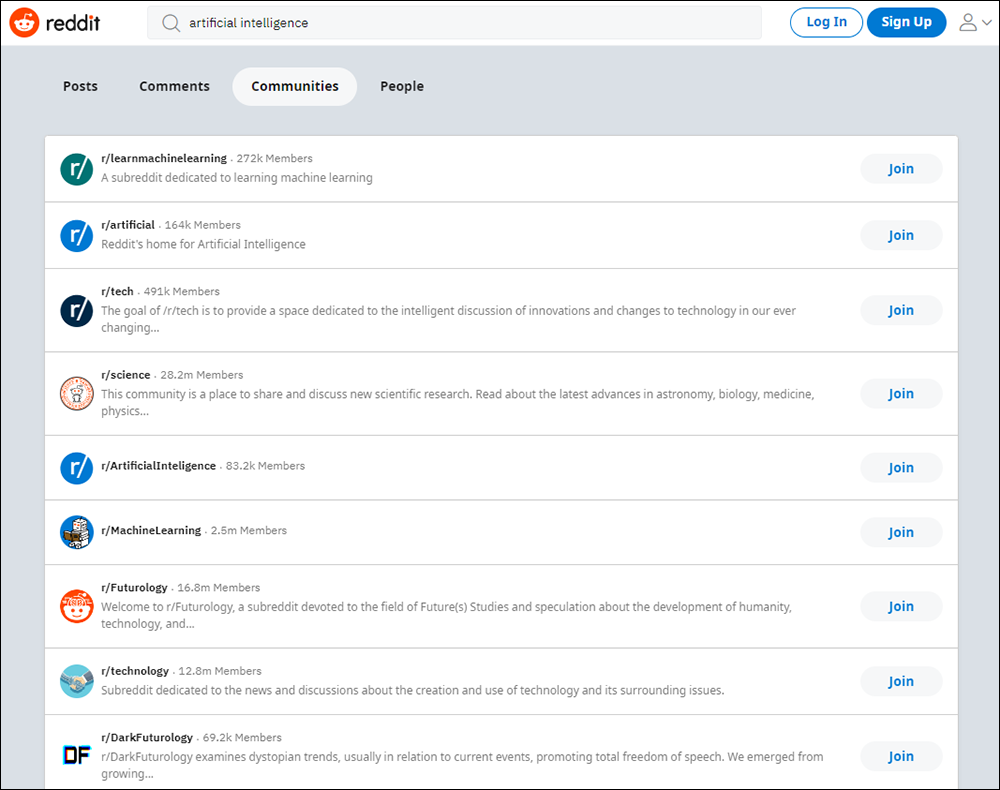Click the r/Futurology welcome description
This screenshot has width=1000, height=790.
(x=446, y=615)
